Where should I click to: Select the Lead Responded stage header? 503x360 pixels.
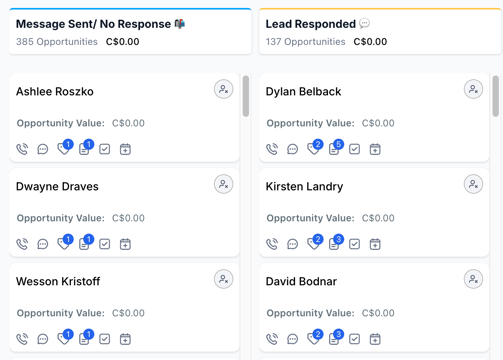pyautogui.click(x=380, y=31)
